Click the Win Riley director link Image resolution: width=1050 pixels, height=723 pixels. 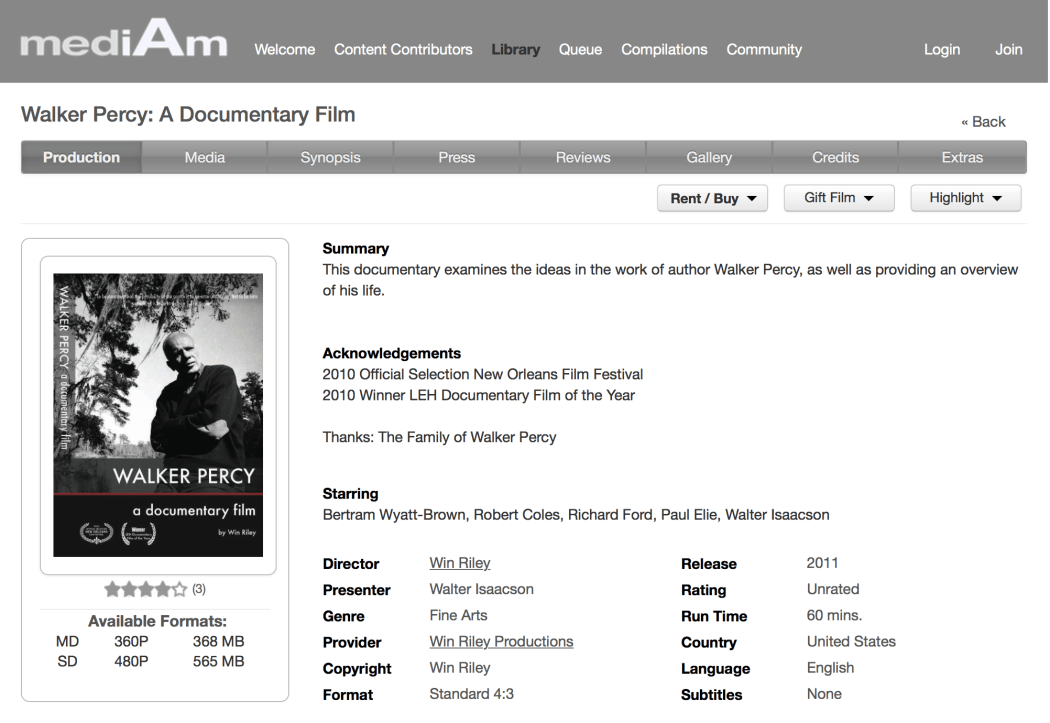click(x=459, y=563)
